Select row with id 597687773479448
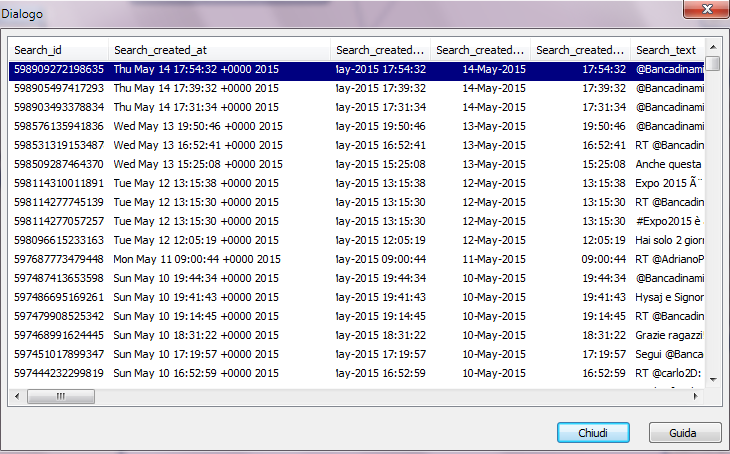Screen dimensions: 730x454 [x=356, y=259]
